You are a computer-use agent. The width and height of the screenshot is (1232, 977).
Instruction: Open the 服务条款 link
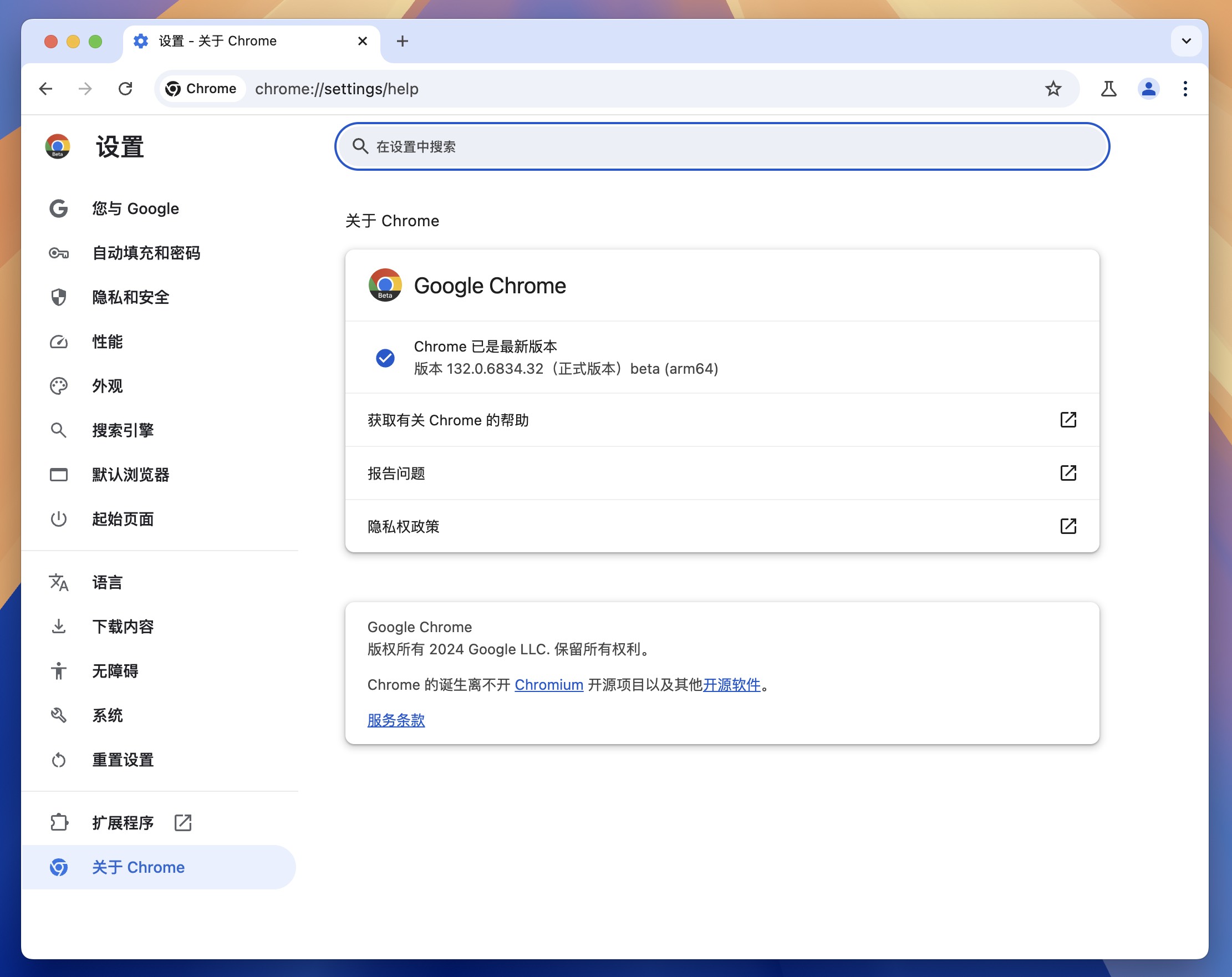[396, 720]
